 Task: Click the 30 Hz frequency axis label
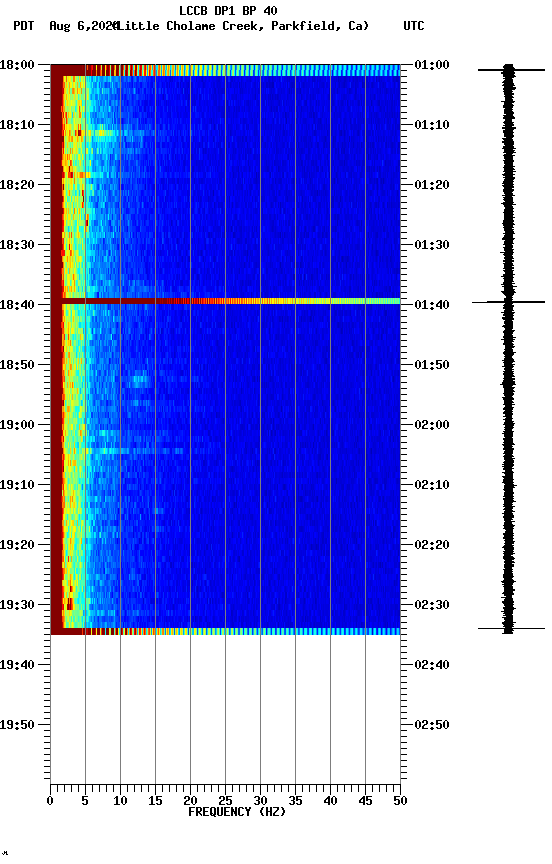(261, 801)
